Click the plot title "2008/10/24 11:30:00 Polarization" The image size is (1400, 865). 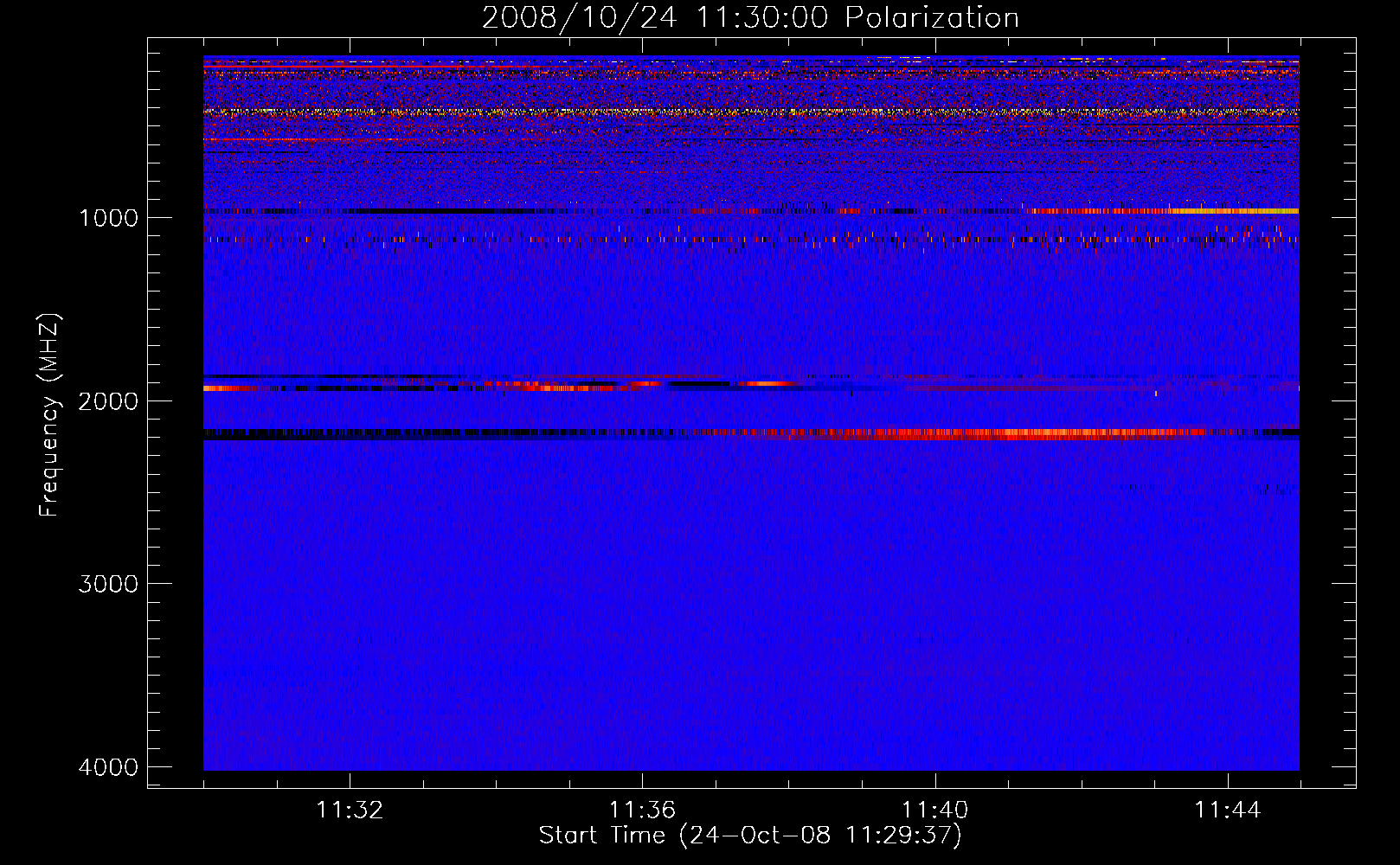point(750,17)
